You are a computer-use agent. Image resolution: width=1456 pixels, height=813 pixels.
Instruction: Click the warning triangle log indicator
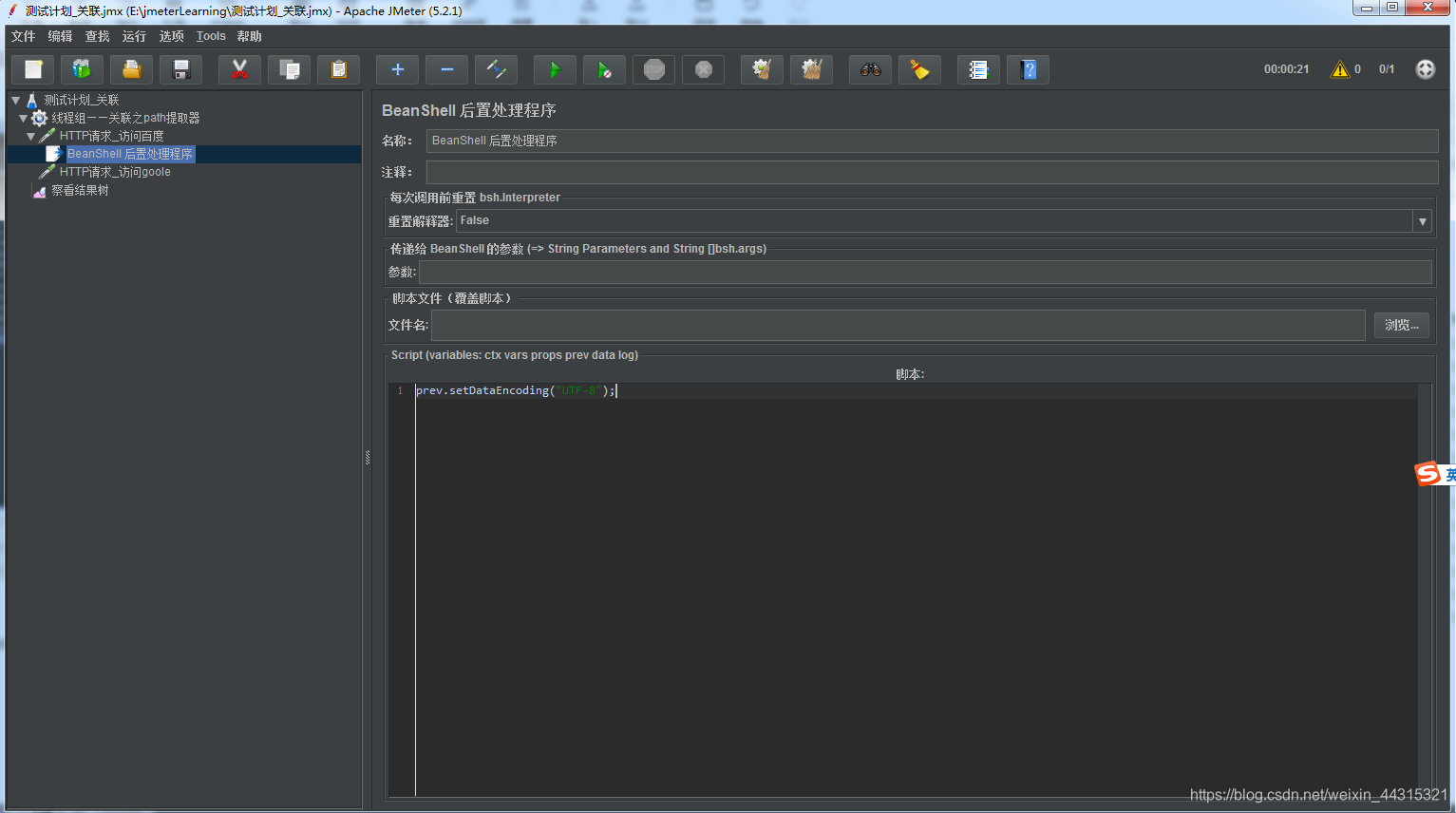(1340, 69)
